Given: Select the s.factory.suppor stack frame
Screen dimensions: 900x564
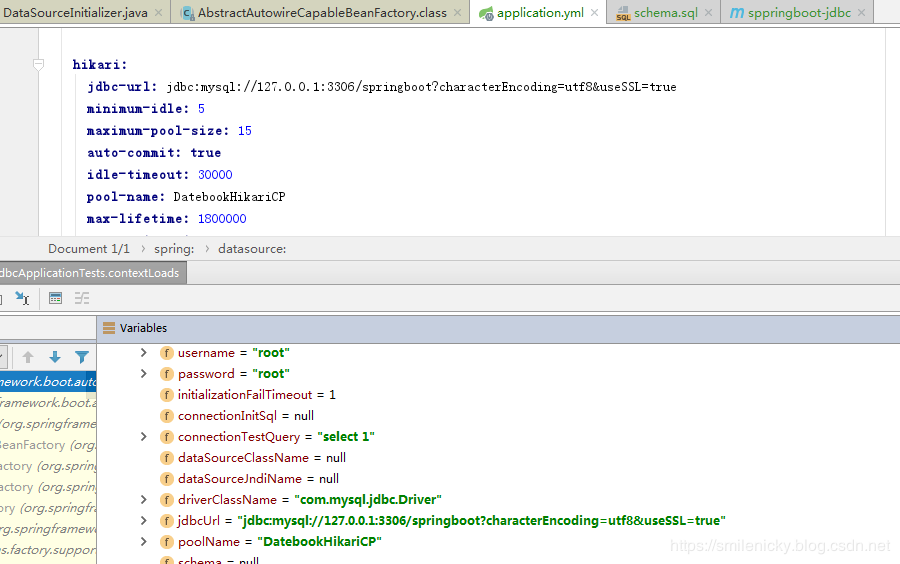Looking at the screenshot, I should click(x=48, y=550).
